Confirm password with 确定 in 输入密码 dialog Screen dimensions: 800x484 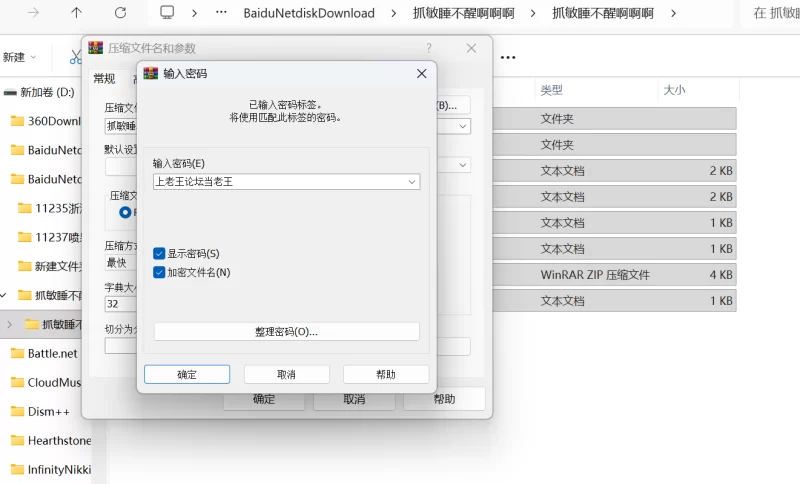(187, 374)
